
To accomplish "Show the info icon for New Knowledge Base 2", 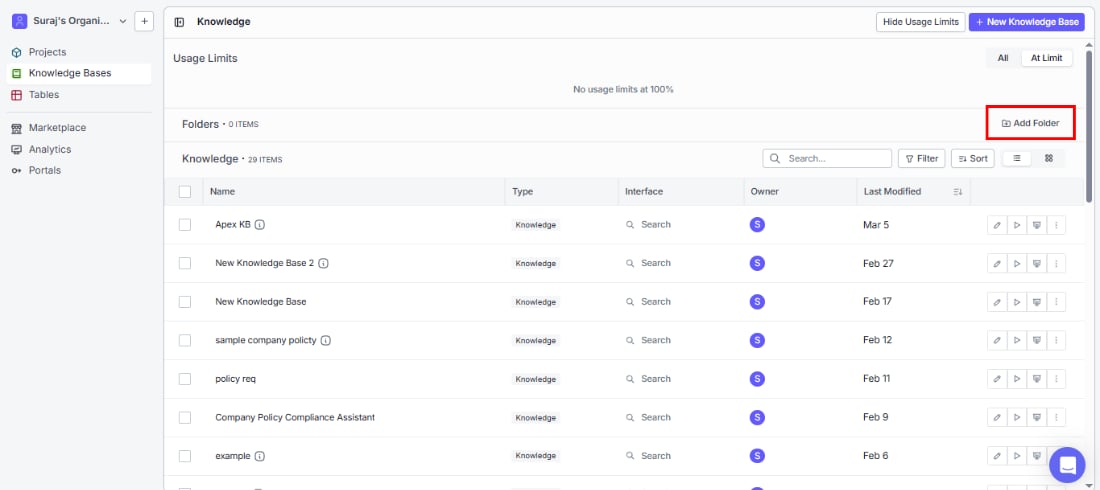I will (x=323, y=263).
